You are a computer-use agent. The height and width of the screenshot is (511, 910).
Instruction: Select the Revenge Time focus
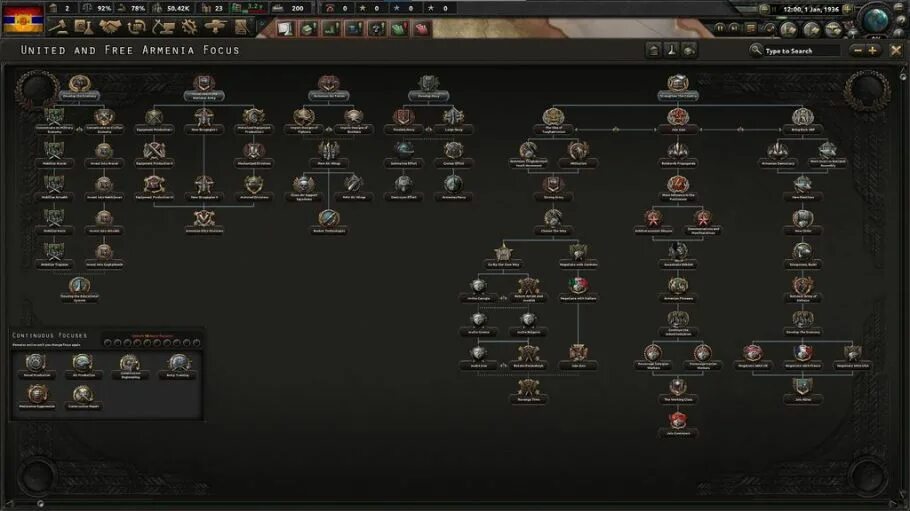528,390
